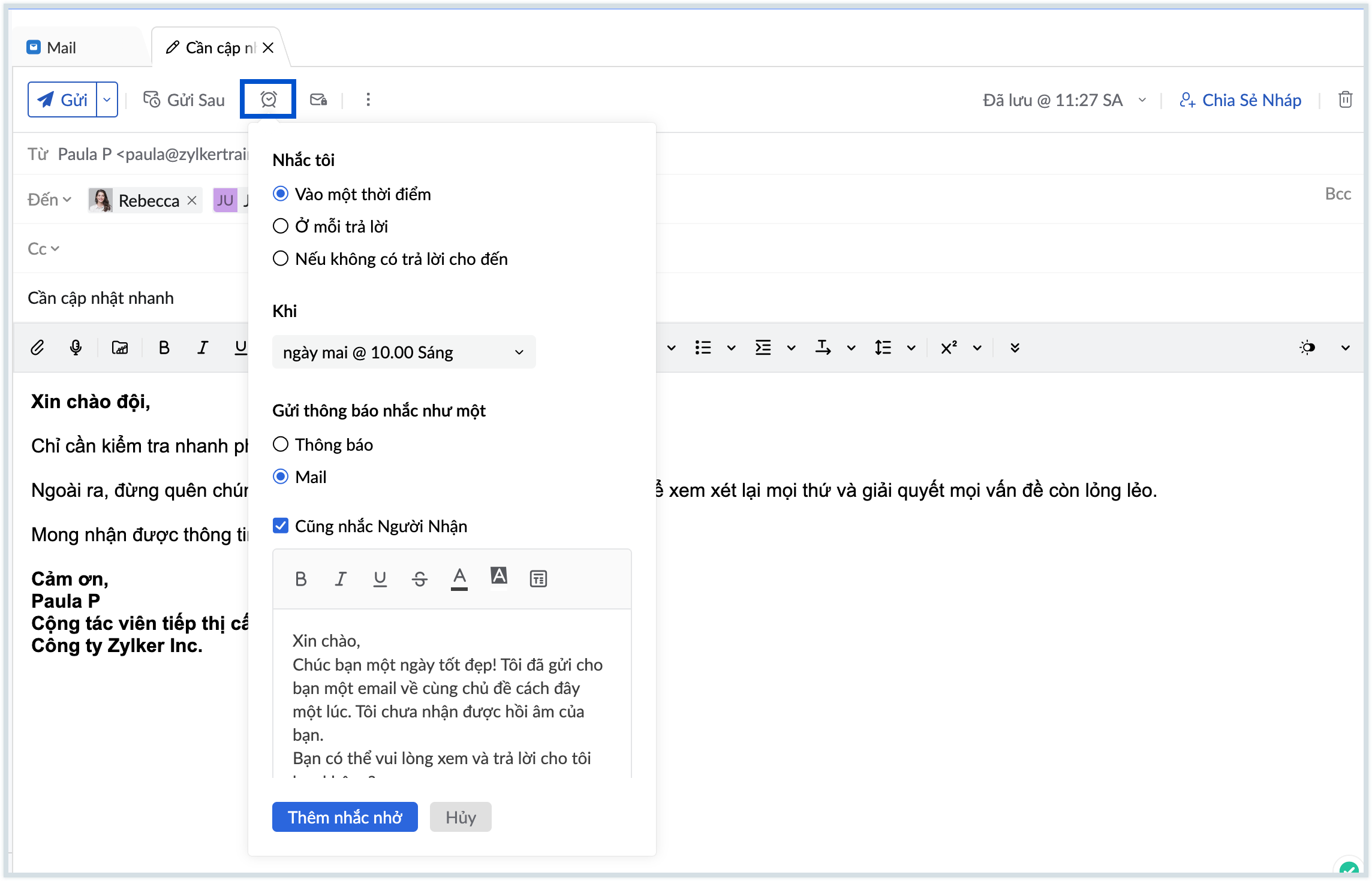The width and height of the screenshot is (1372, 881).
Task: Select 'Ở mỗi trả lời' radio option
Action: (281, 227)
